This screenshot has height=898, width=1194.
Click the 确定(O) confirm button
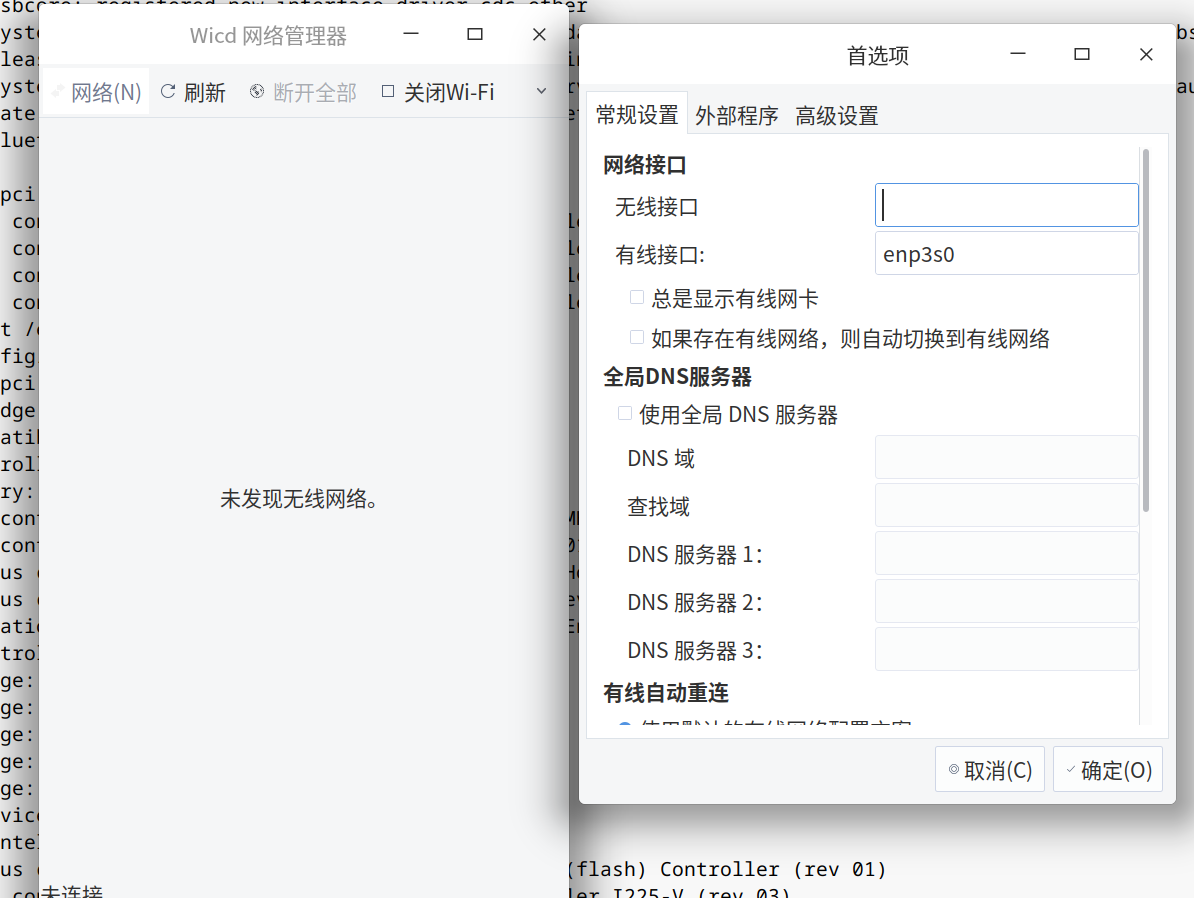(x=1108, y=769)
